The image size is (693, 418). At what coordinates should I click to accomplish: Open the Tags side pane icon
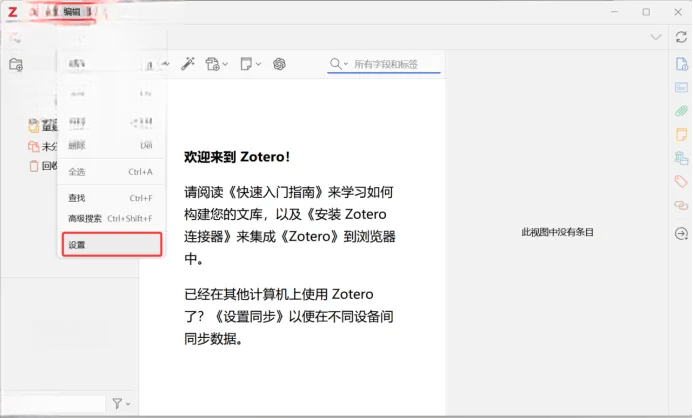(681, 181)
